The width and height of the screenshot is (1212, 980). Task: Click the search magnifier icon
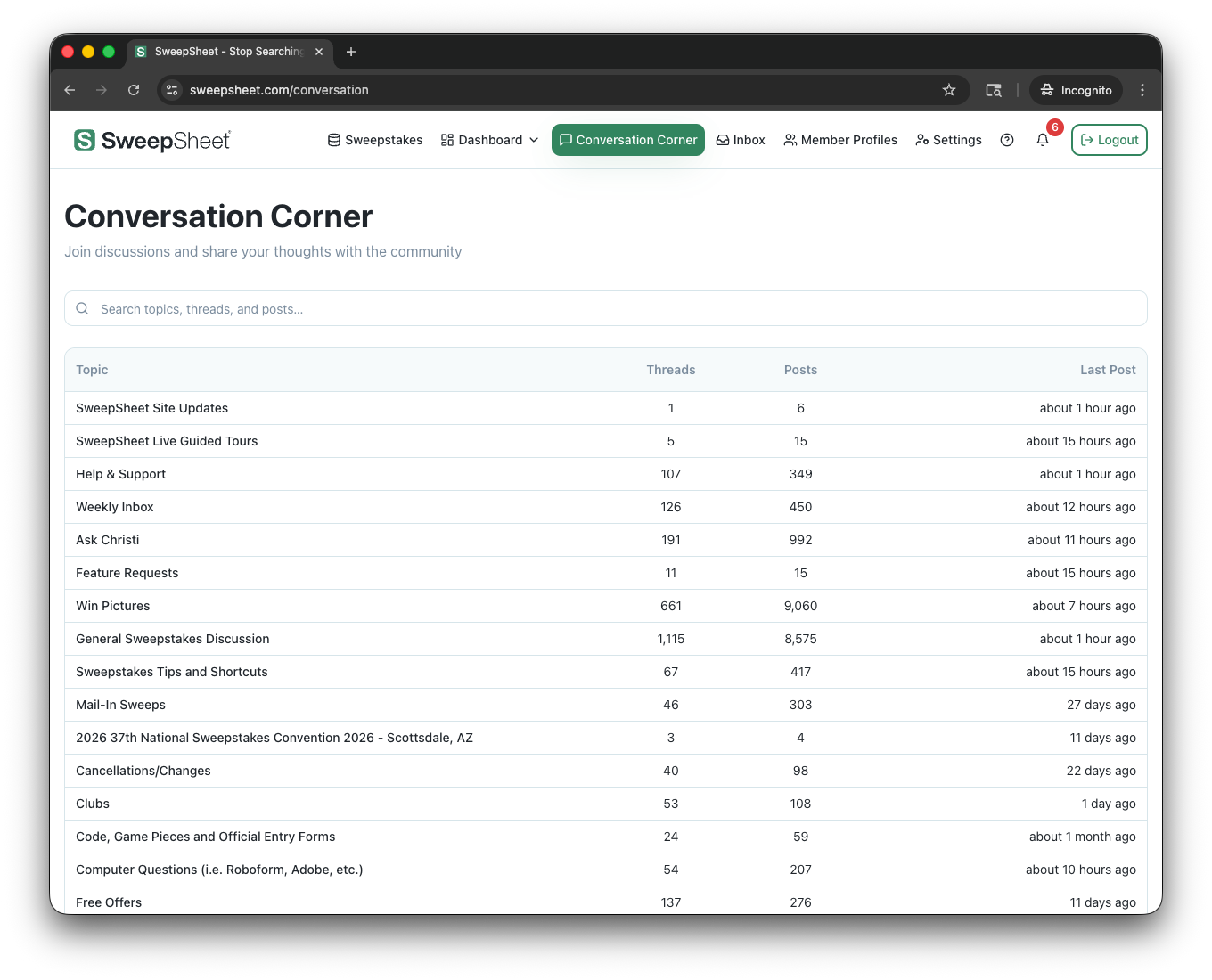[x=82, y=308]
